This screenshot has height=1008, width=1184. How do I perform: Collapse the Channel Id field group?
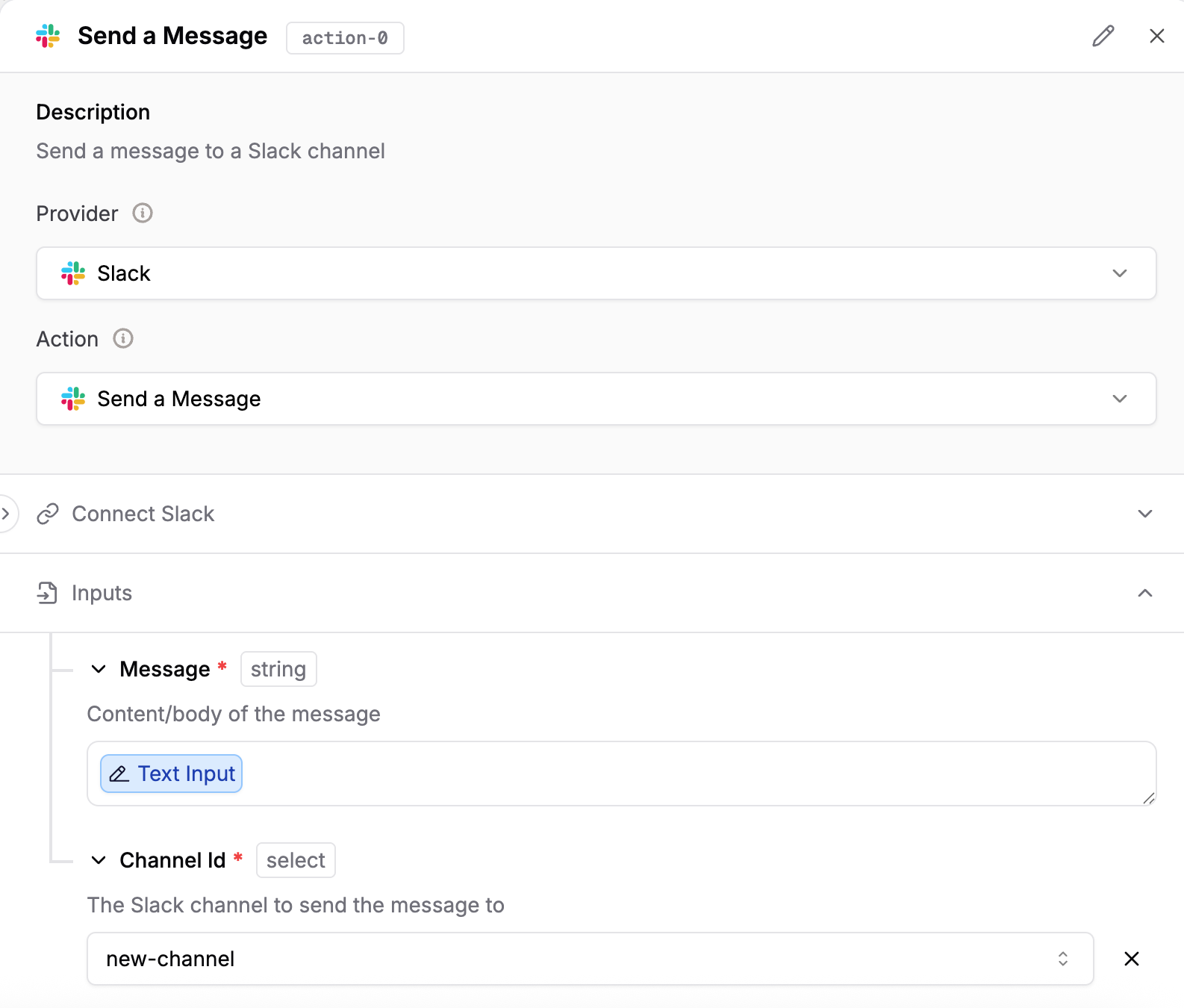[x=99, y=860]
